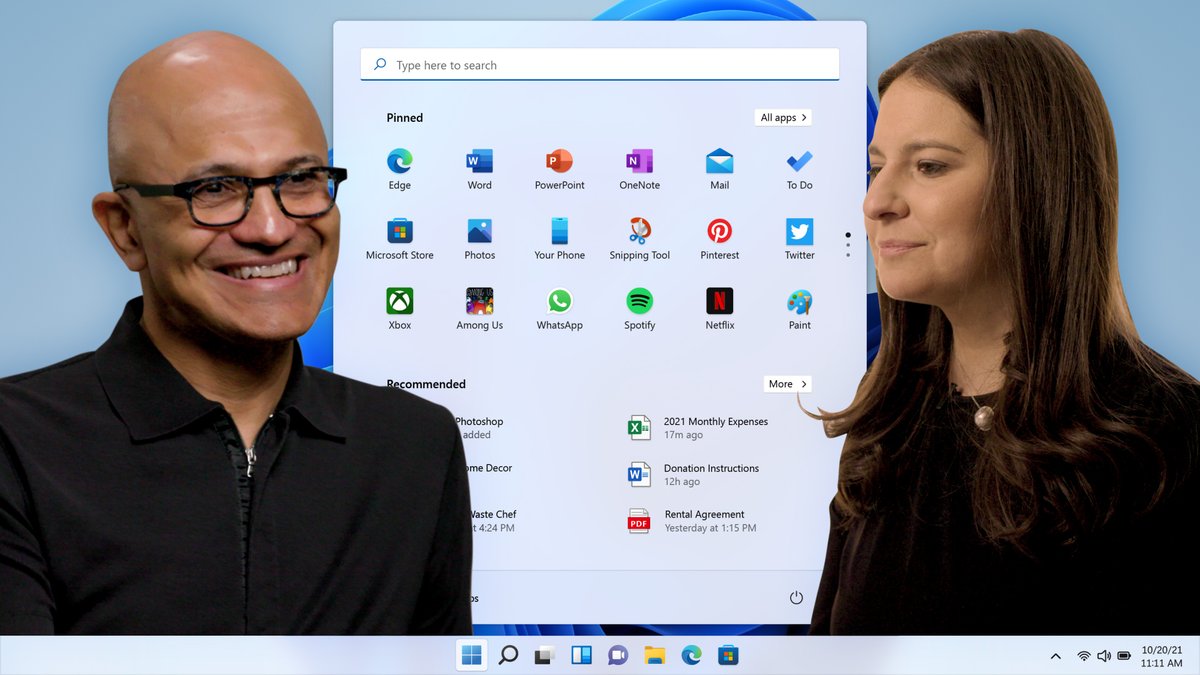Launch Among Us game
Viewport: 1200px width, 675px height.
[x=479, y=308]
